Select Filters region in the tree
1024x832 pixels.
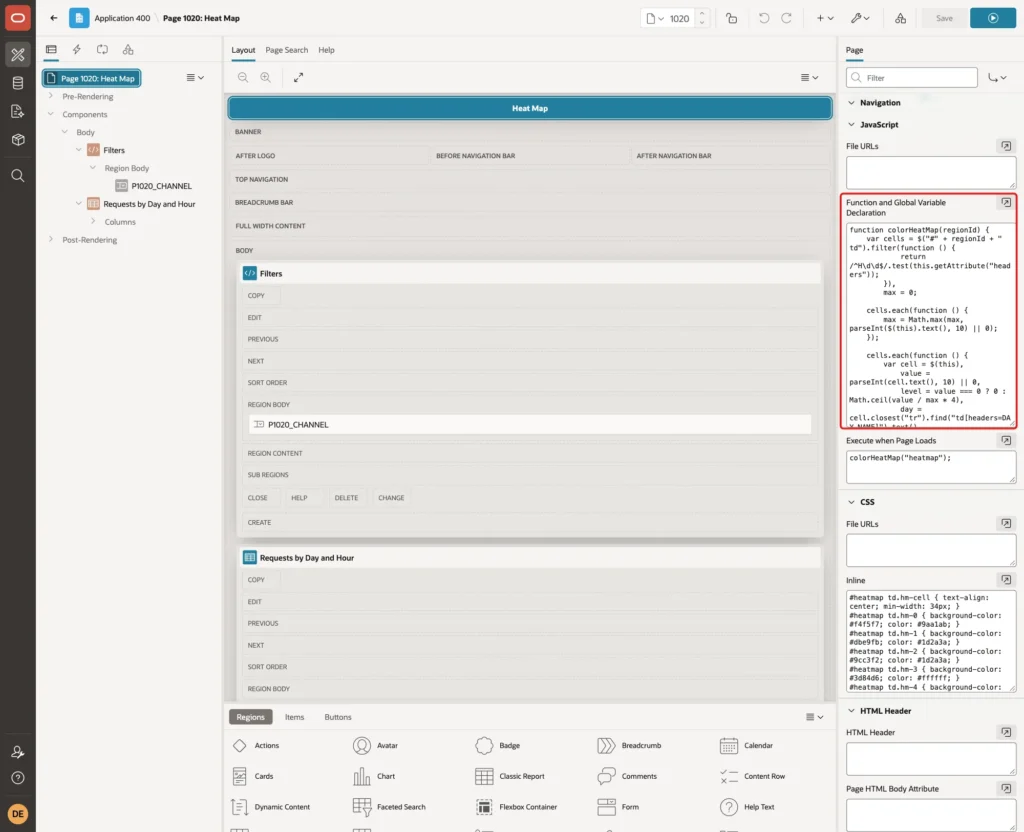click(114, 150)
